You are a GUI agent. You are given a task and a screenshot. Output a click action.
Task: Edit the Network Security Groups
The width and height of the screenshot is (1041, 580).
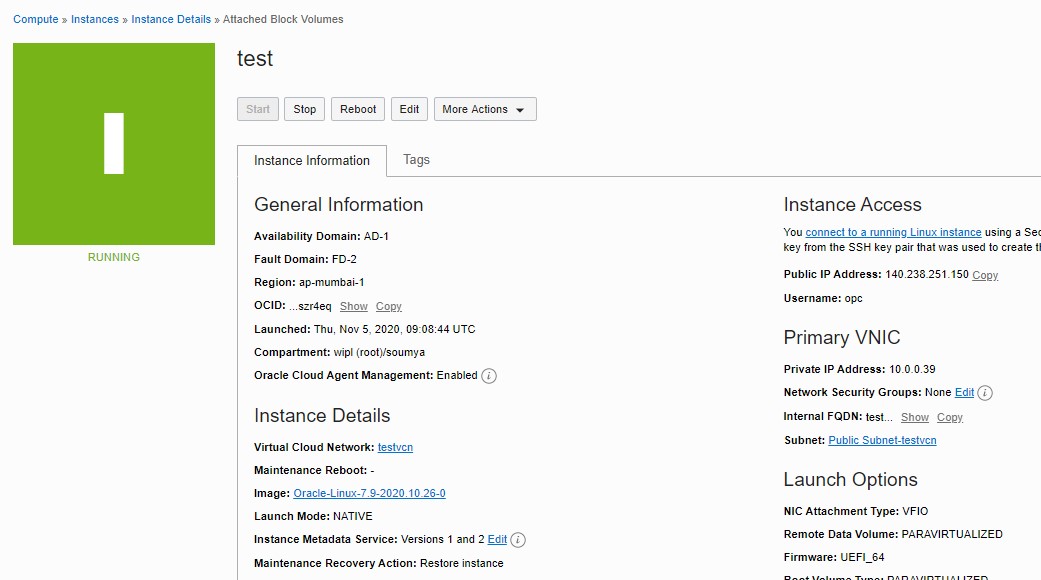click(x=964, y=392)
